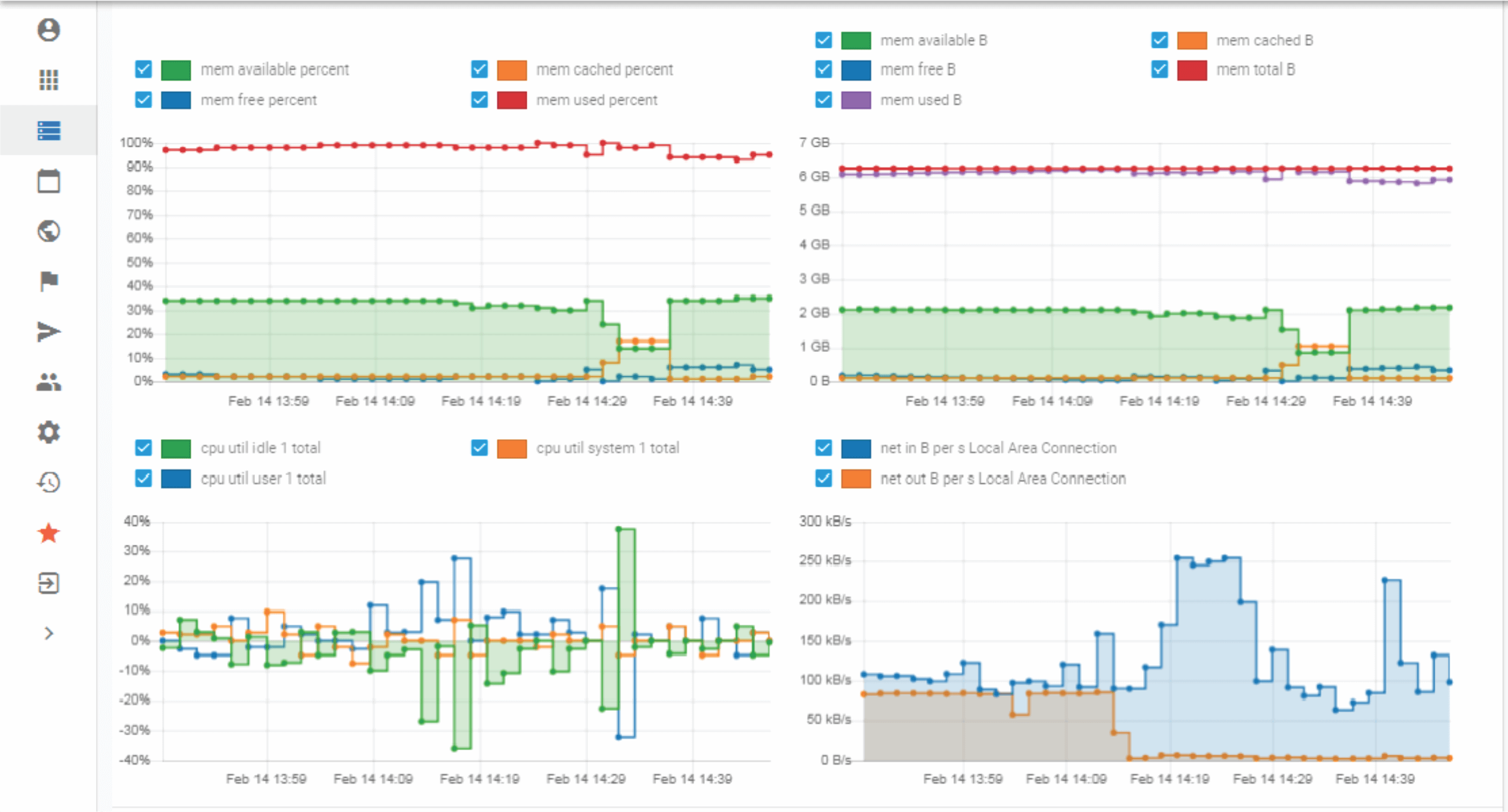Image resolution: width=1508 pixels, height=812 pixels.
Task: Click mem total B red color swatch
Action: pyautogui.click(x=1192, y=69)
